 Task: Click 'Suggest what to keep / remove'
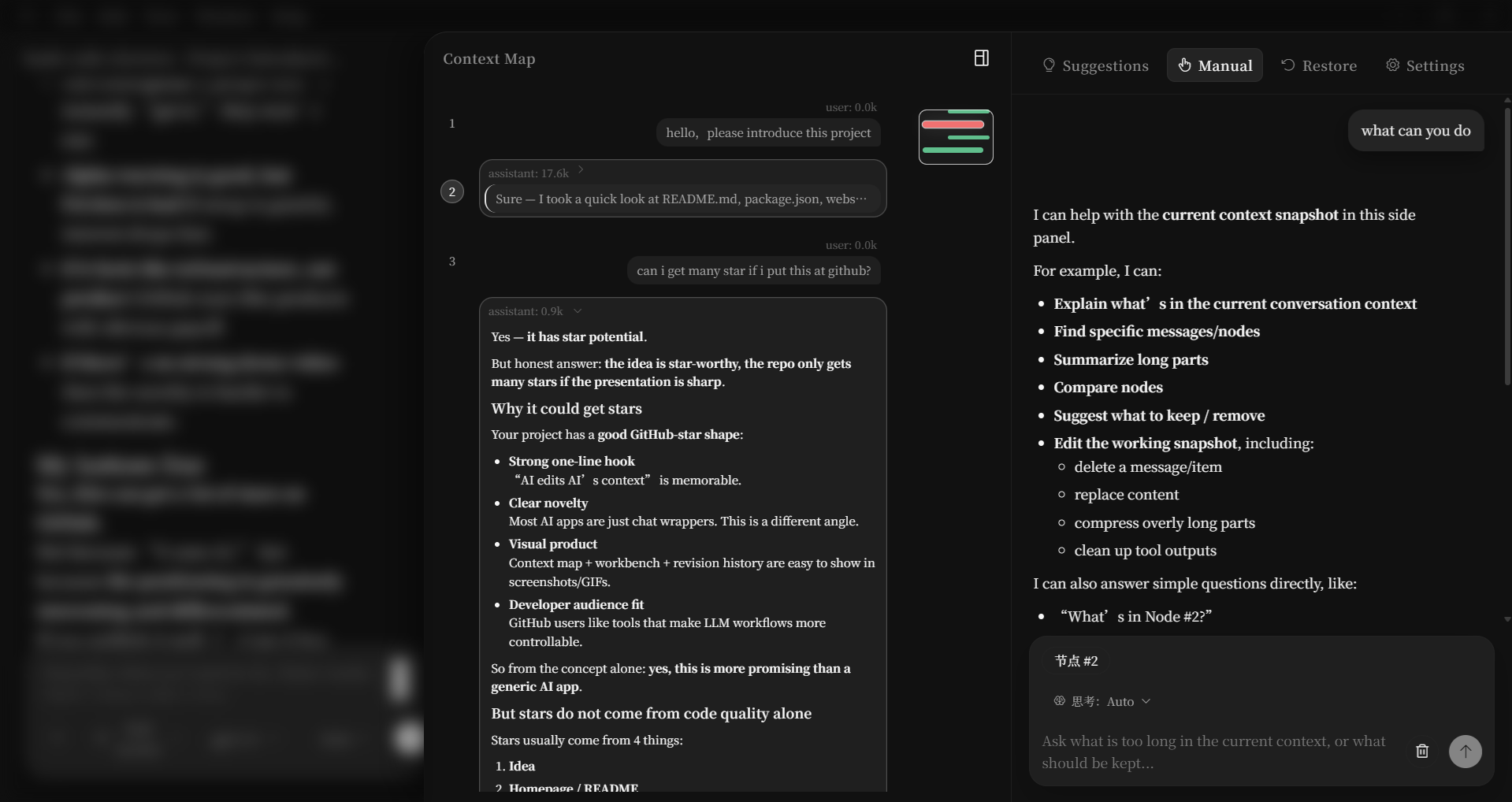(x=1160, y=416)
